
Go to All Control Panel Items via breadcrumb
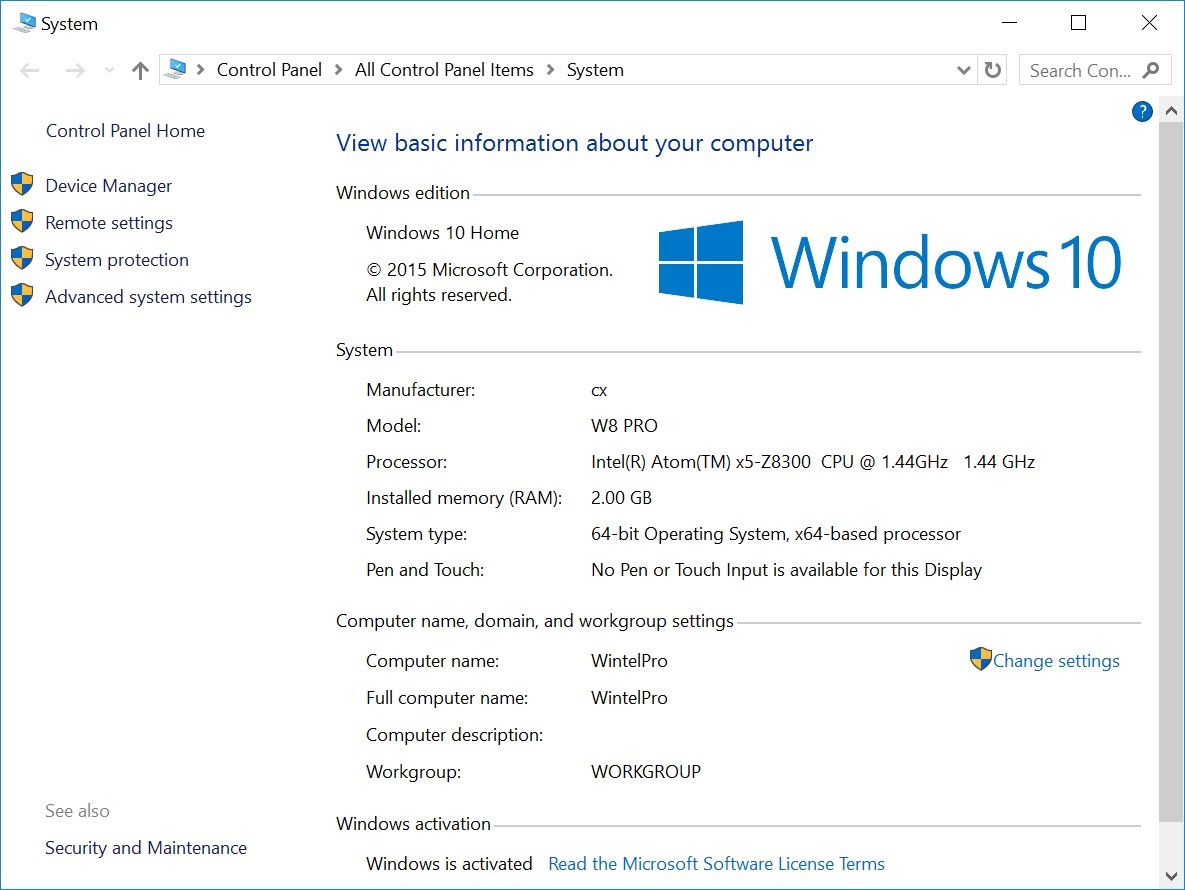click(x=444, y=70)
